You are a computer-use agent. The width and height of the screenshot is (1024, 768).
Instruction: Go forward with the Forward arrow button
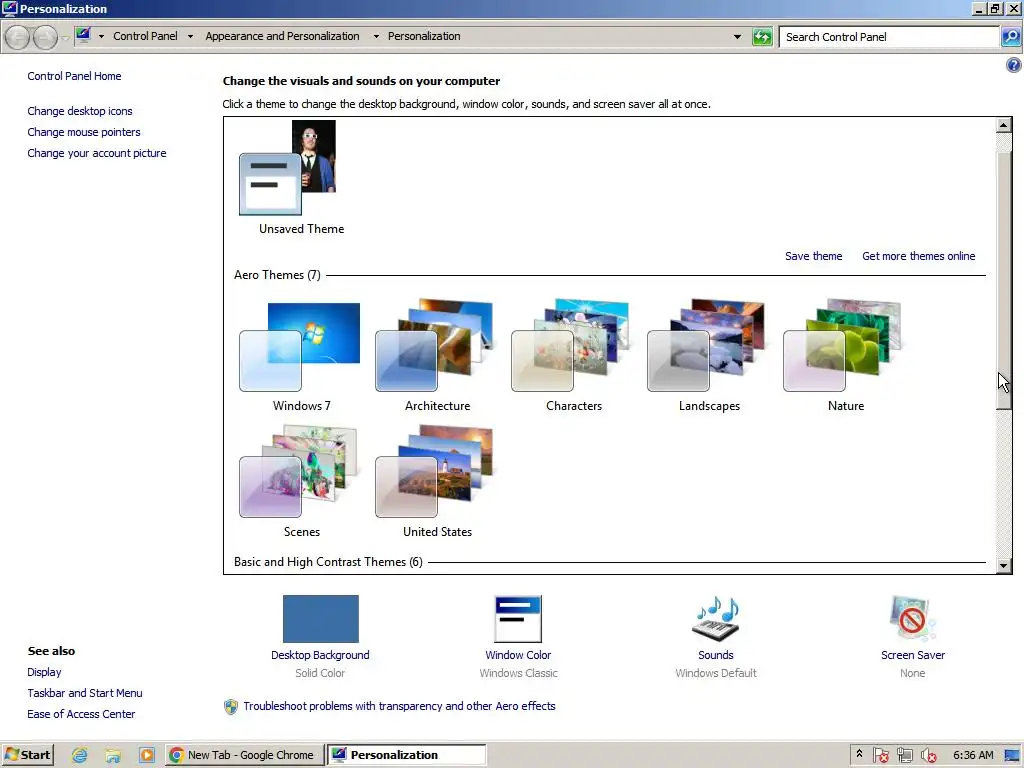pos(44,37)
